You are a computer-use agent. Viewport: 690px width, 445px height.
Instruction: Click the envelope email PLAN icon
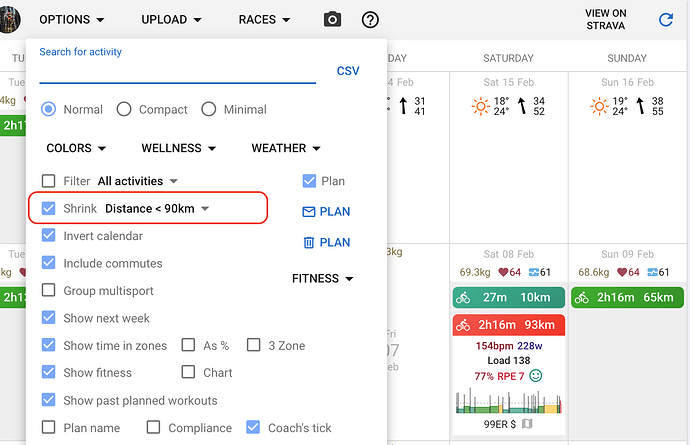tap(309, 212)
